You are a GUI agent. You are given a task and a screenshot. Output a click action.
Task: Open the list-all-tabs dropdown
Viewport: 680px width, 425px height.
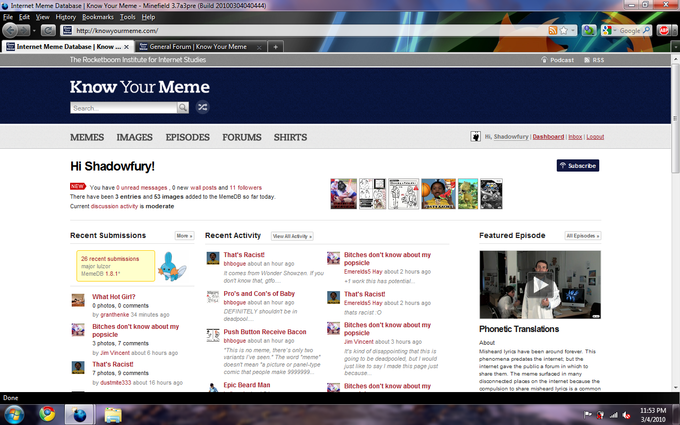click(675, 46)
